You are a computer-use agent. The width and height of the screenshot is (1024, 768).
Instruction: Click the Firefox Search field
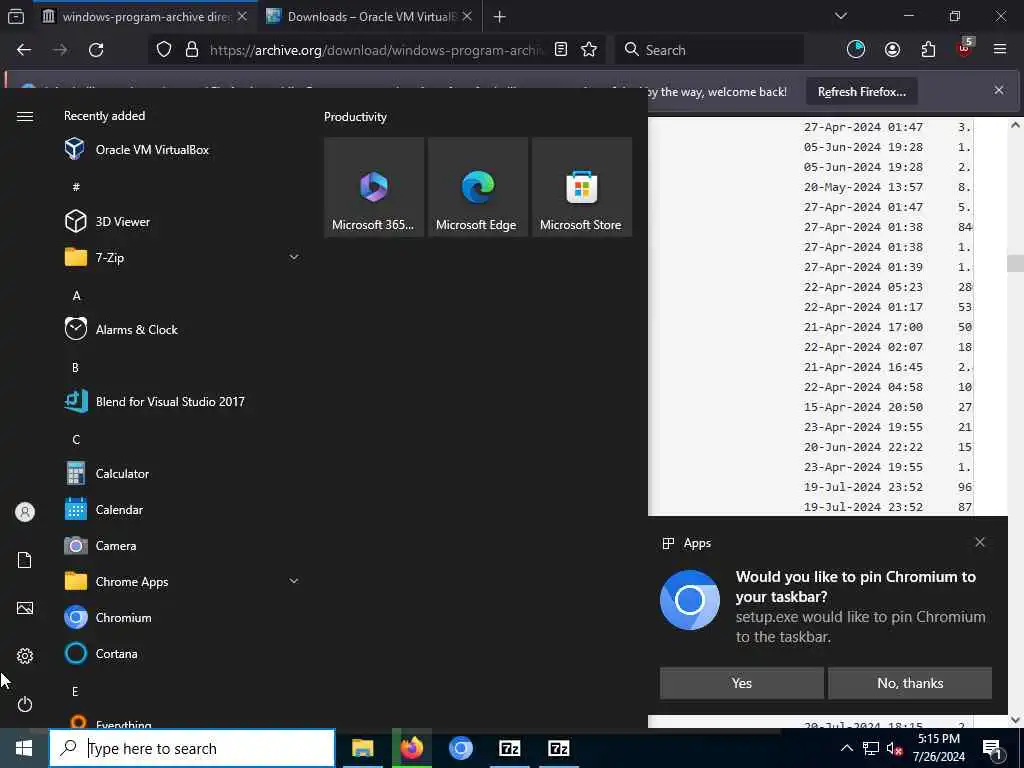(x=709, y=50)
